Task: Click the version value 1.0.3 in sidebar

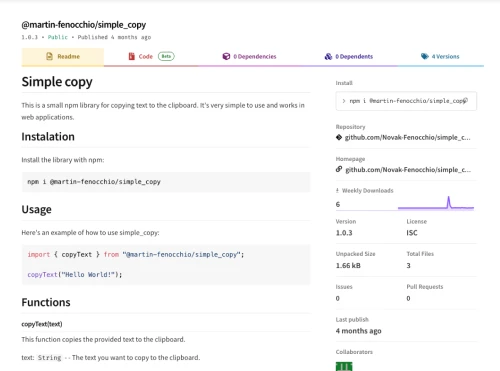Action: pyautogui.click(x=344, y=233)
